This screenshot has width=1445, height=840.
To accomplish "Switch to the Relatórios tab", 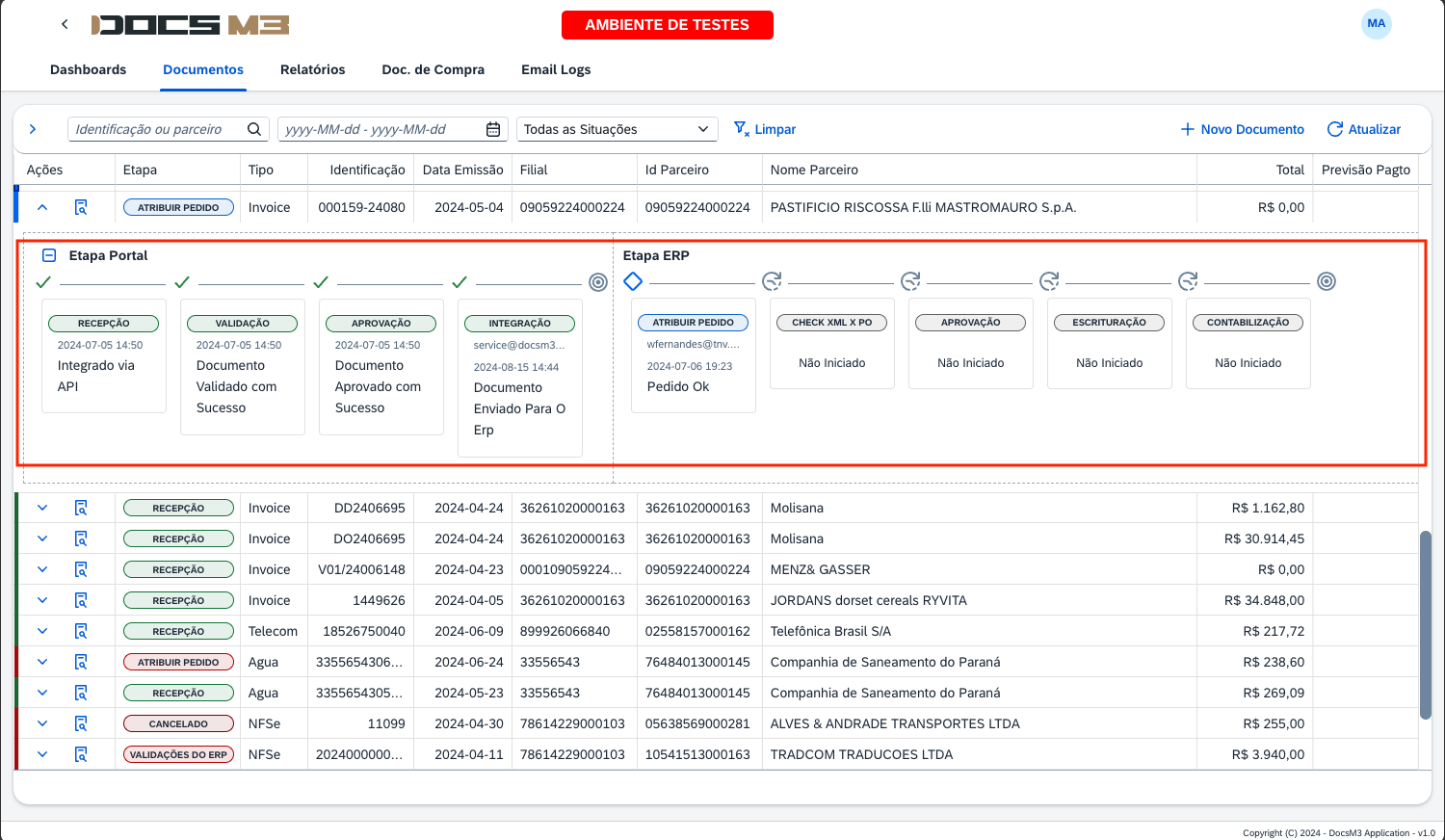I will click(312, 69).
